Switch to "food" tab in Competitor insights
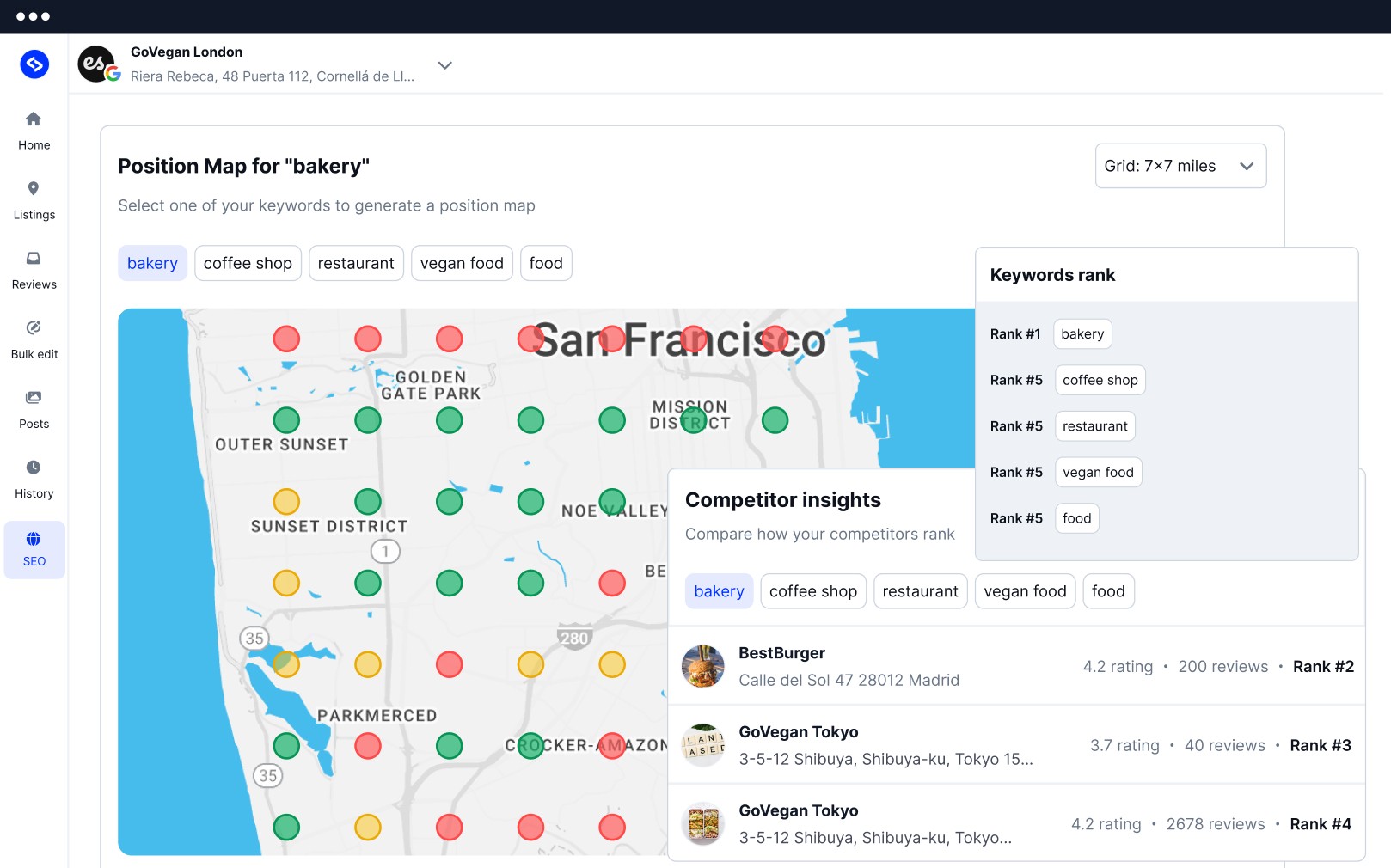Image resolution: width=1391 pixels, height=868 pixels. (x=1107, y=591)
